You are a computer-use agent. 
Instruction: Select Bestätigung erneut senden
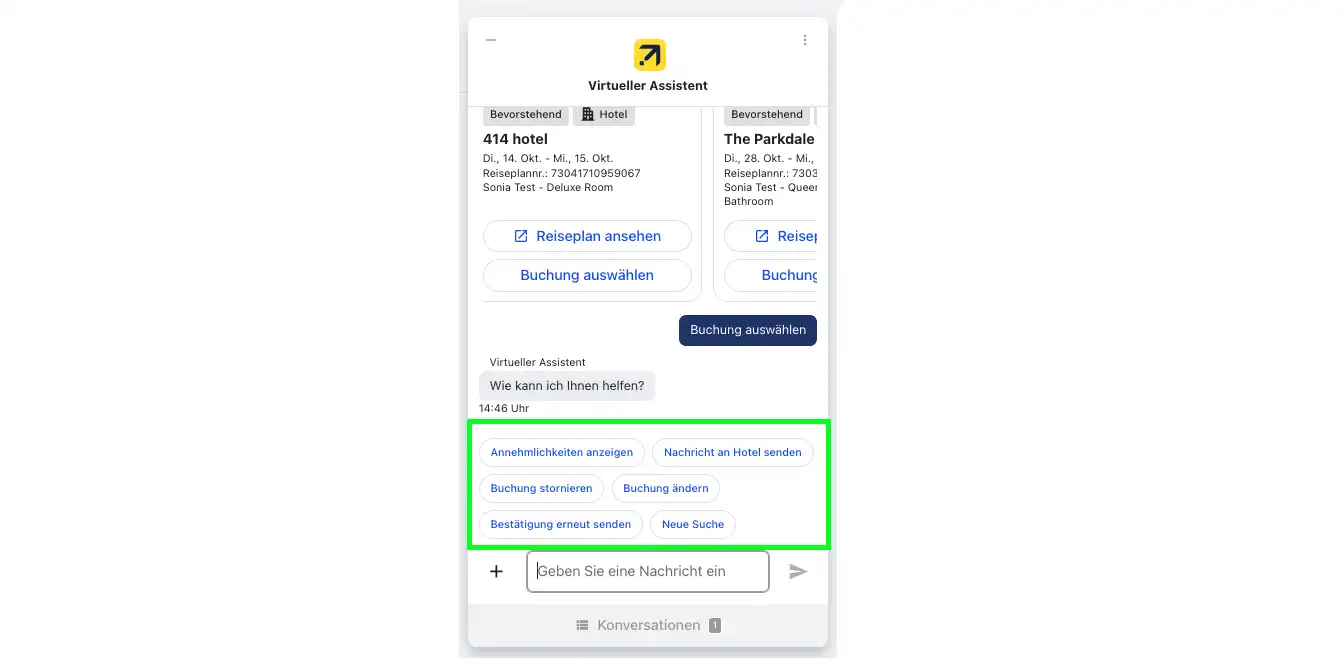561,524
